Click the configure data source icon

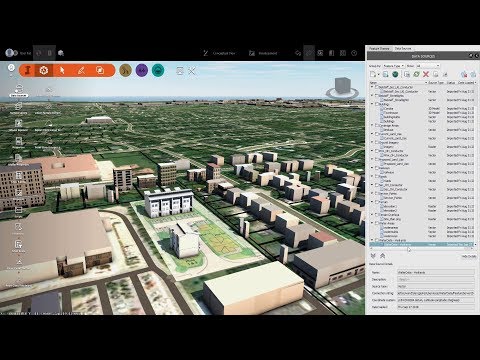407,74
